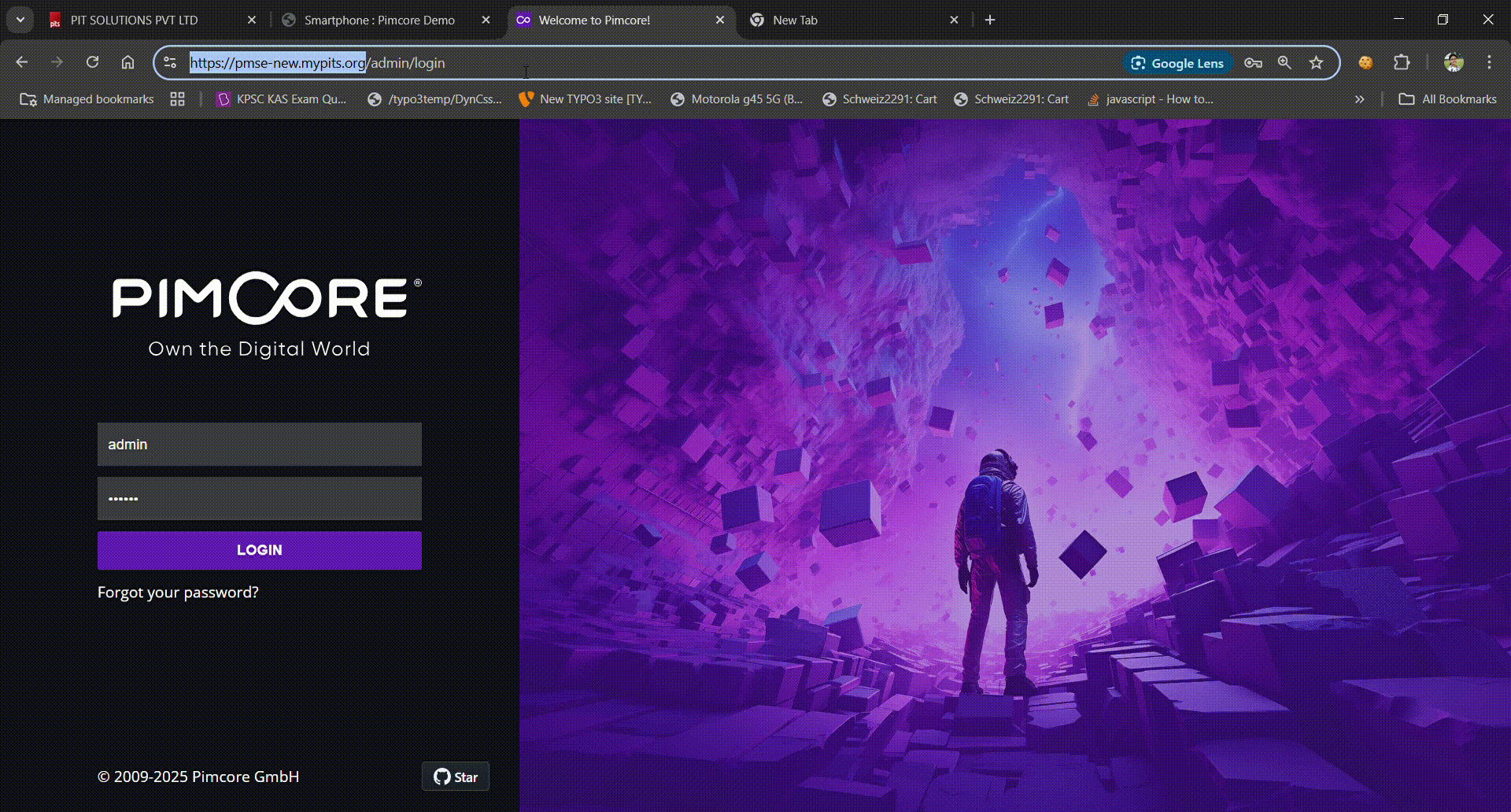Click the password input field
The image size is (1511, 812).
(x=259, y=499)
